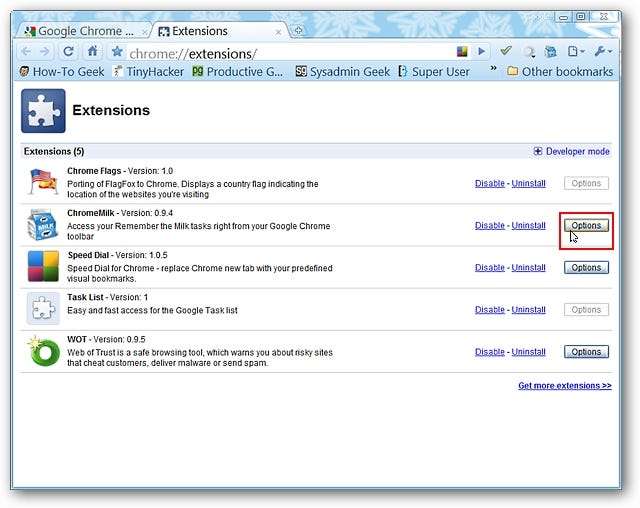Uninstall the WOT extension
640x508 pixels.
(x=529, y=352)
